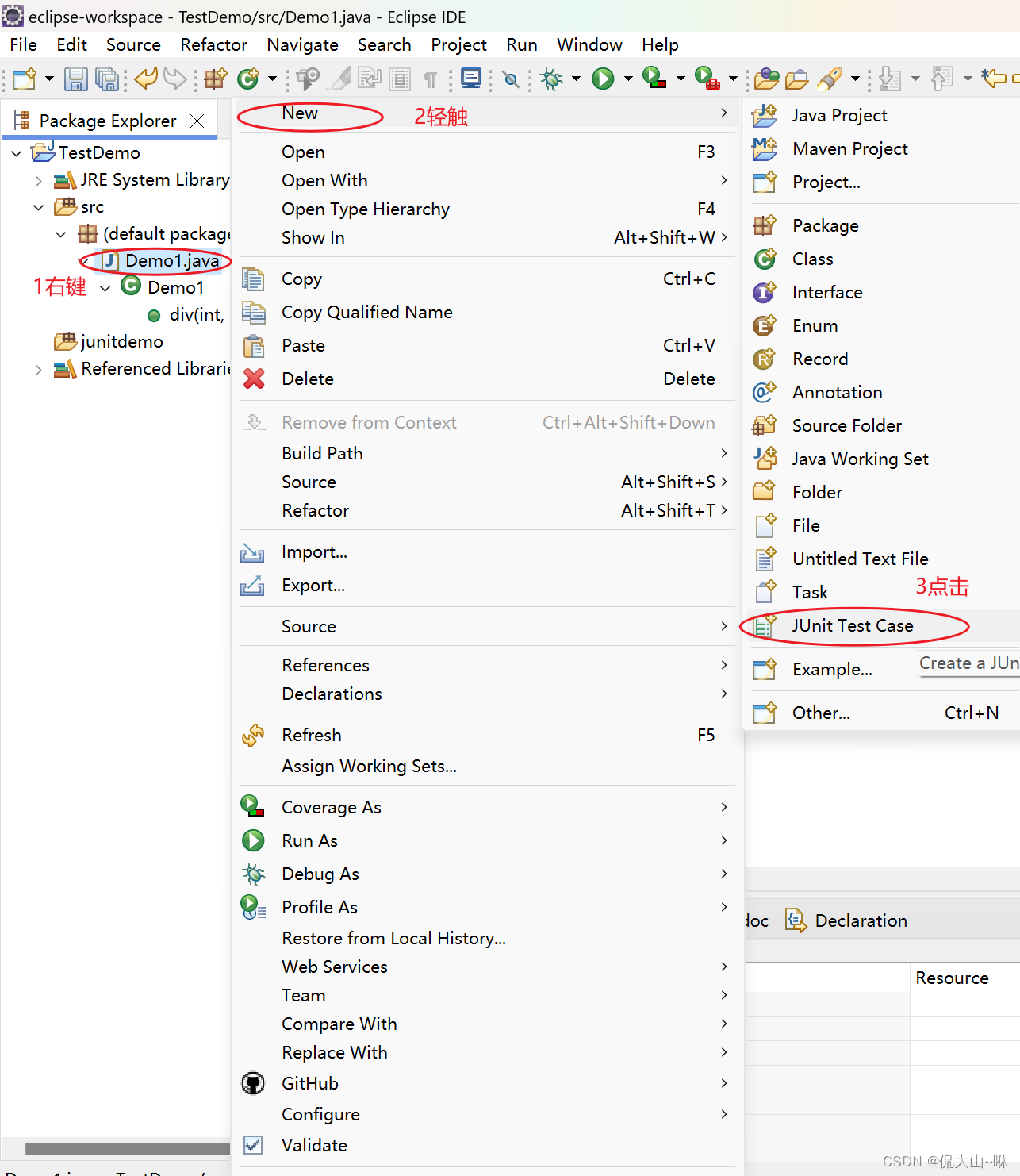
Task: Click the New Java Class toolbar icon
Action: pyautogui.click(x=248, y=79)
